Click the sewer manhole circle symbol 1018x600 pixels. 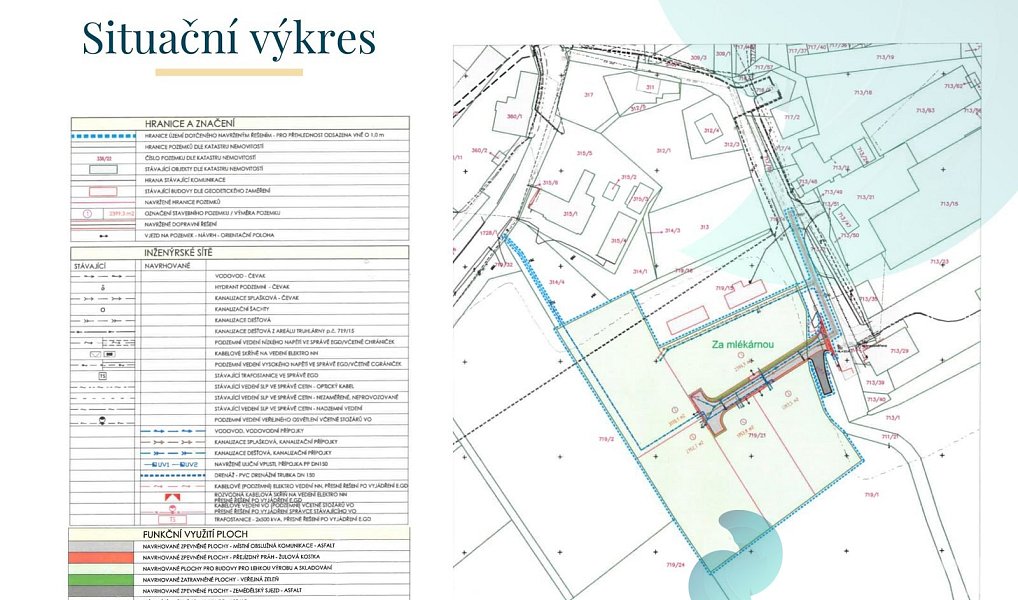click(x=103, y=310)
